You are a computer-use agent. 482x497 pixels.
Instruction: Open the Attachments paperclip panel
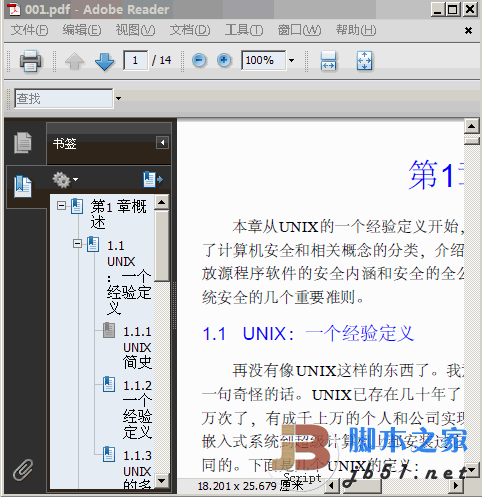point(23,470)
